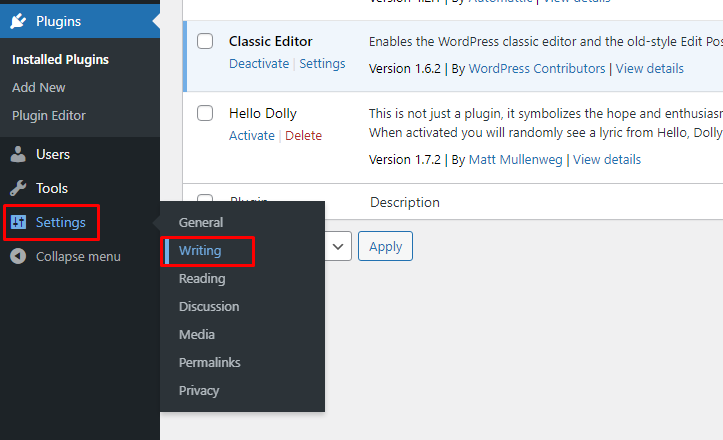Click the Settings sliders icon
Viewport: 723px width, 440px height.
pos(18,222)
